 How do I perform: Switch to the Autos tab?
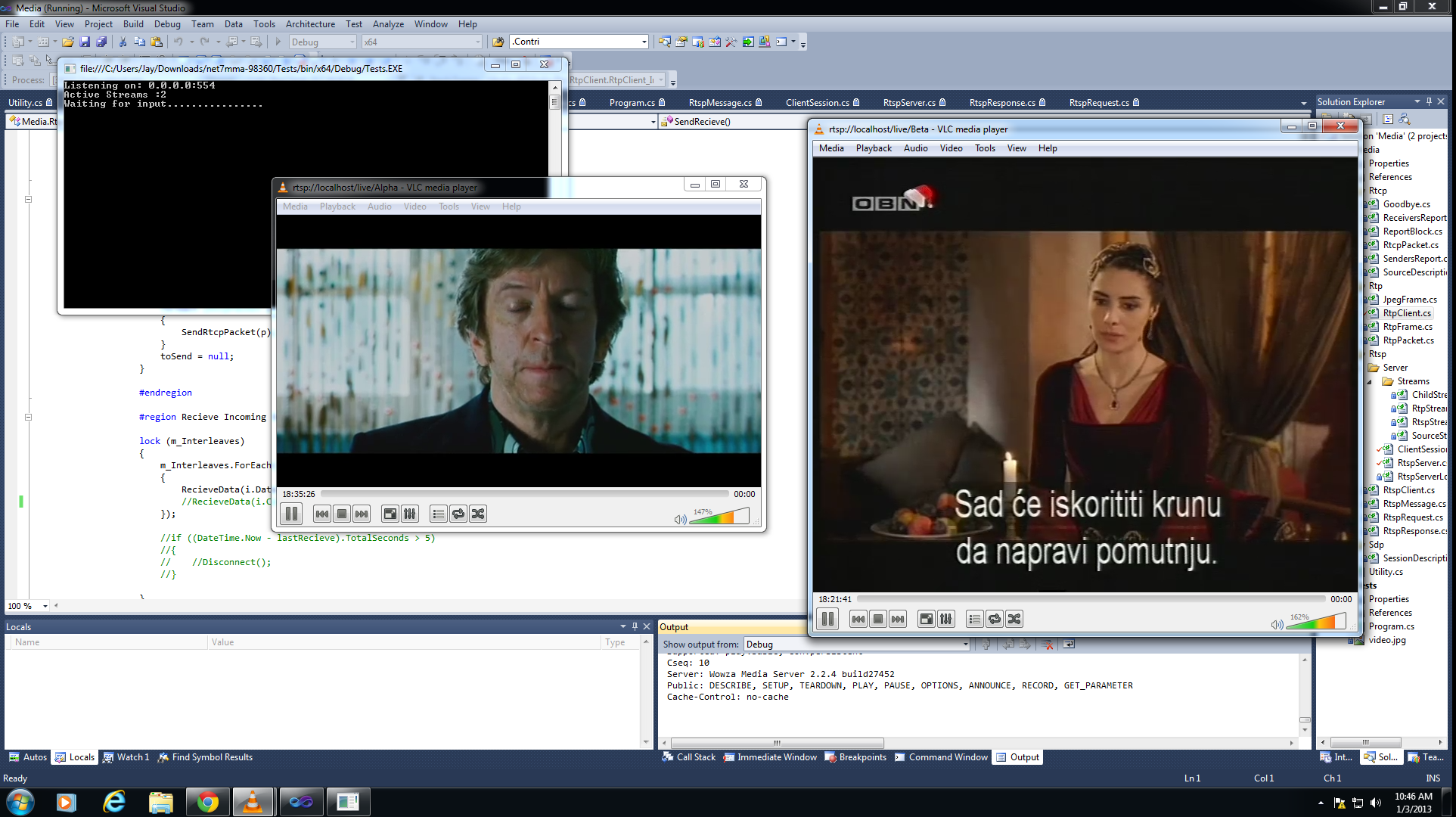[x=28, y=757]
